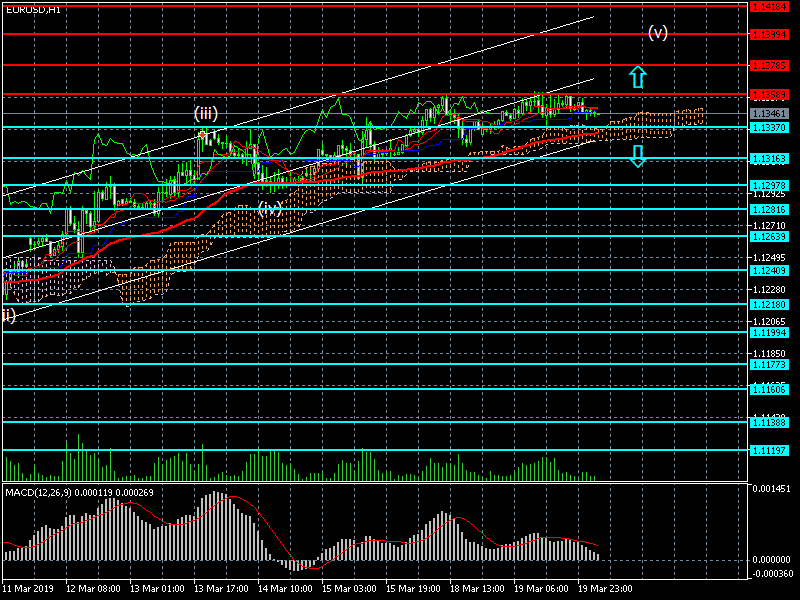Click the cyan 1.12978 price level label
Image resolution: width=800 pixels, height=600 pixels.
pyautogui.click(x=769, y=186)
